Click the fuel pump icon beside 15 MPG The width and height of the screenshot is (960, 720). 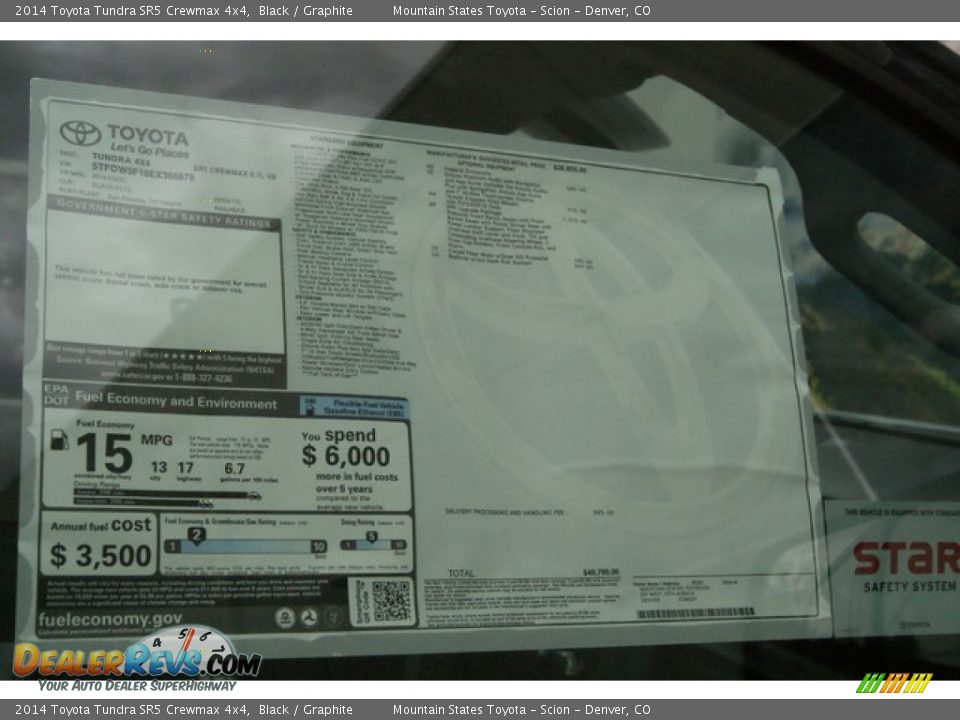(59, 440)
